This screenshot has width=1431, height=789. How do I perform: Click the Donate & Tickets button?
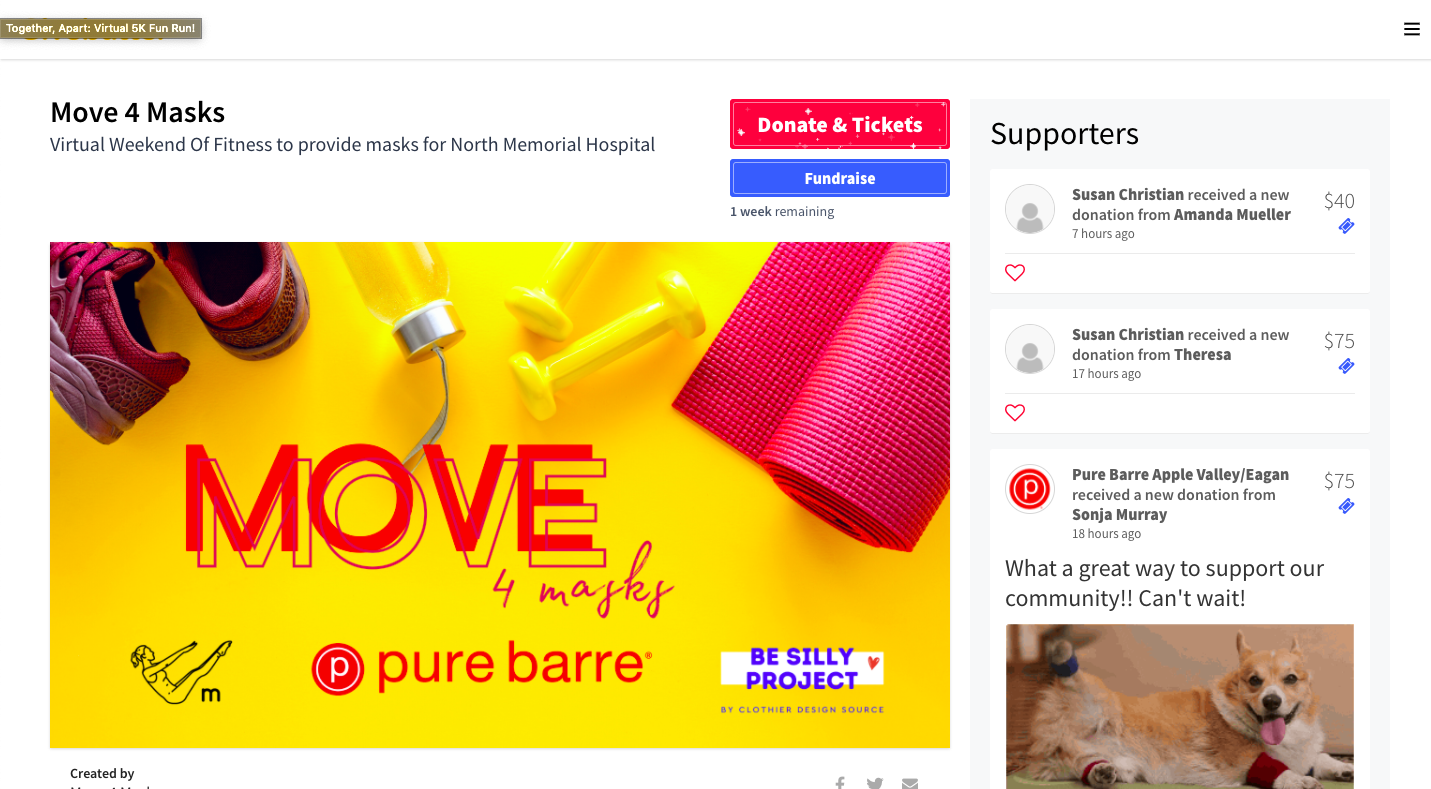[840, 124]
